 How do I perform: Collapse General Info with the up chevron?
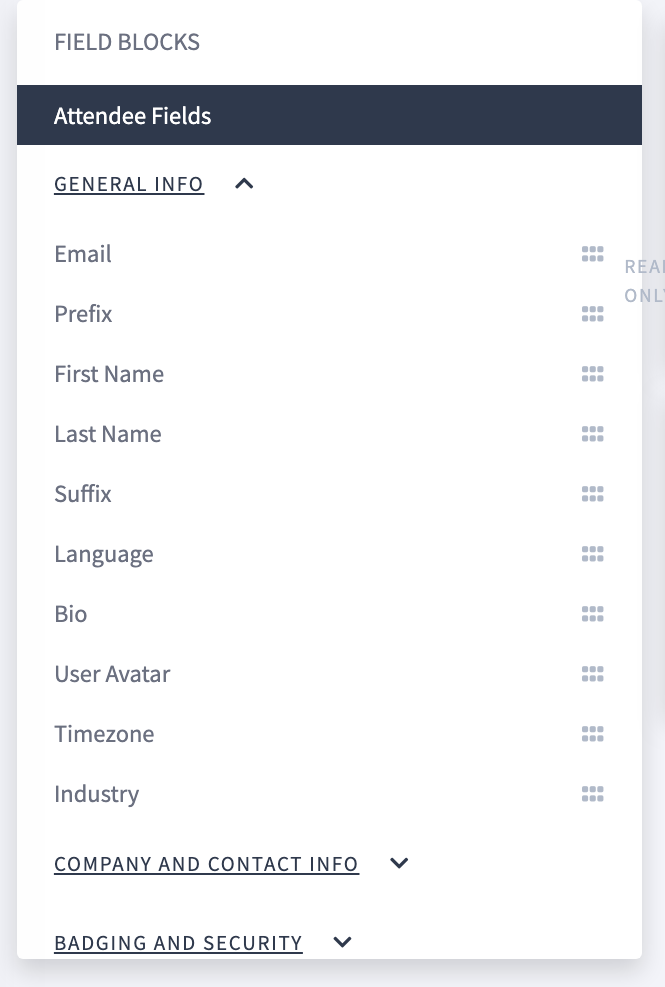[x=244, y=184]
